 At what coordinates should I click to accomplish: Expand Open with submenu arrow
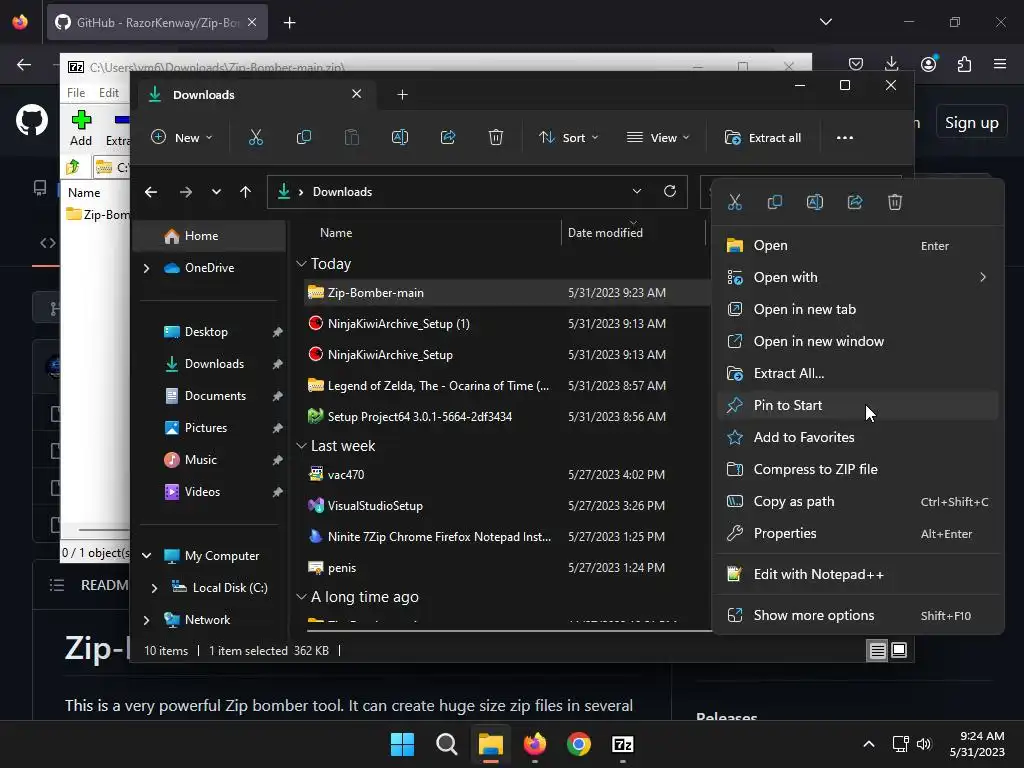[x=983, y=278]
